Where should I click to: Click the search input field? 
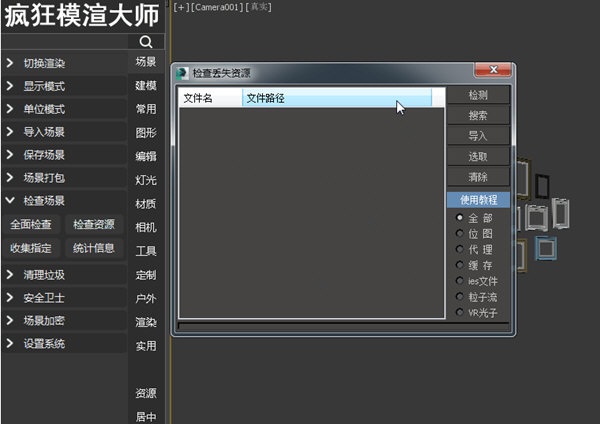pos(65,41)
